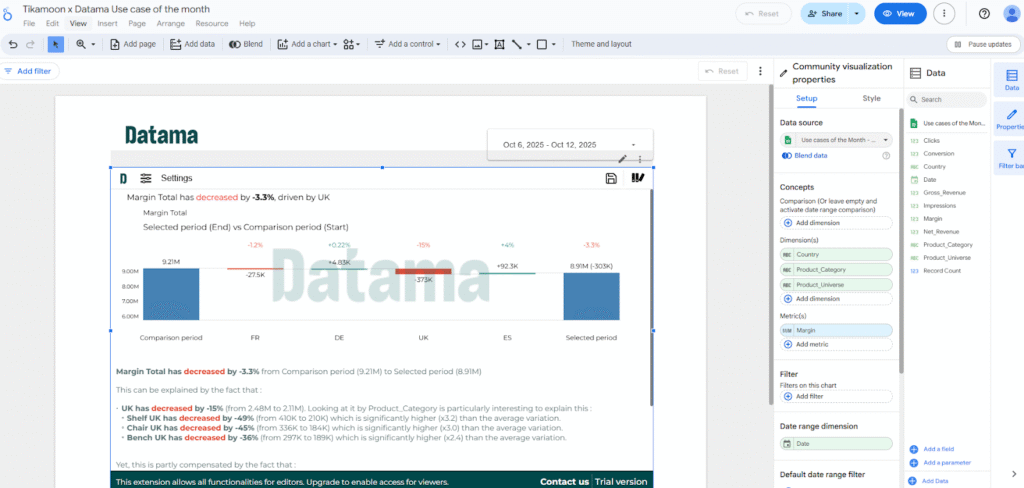Image resolution: width=1024 pixels, height=488 pixels.
Task: Toggle Pause updates button
Action: pos(983,44)
